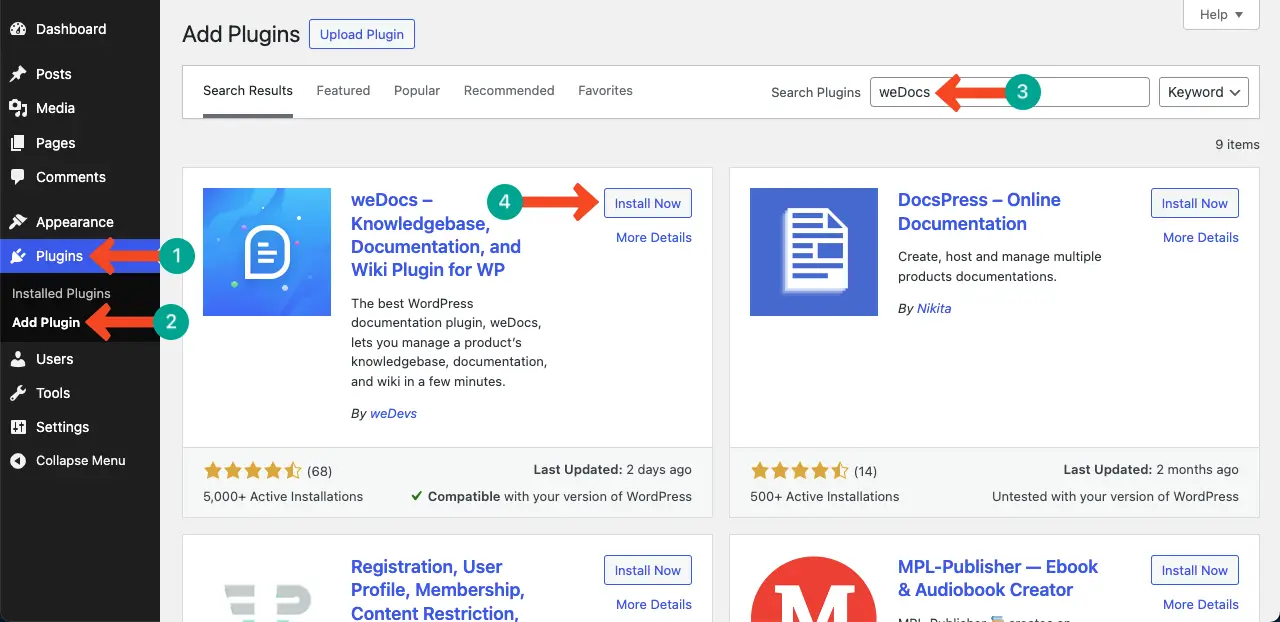Switch to the Favorites tab
The height and width of the screenshot is (622, 1280).
pyautogui.click(x=605, y=90)
